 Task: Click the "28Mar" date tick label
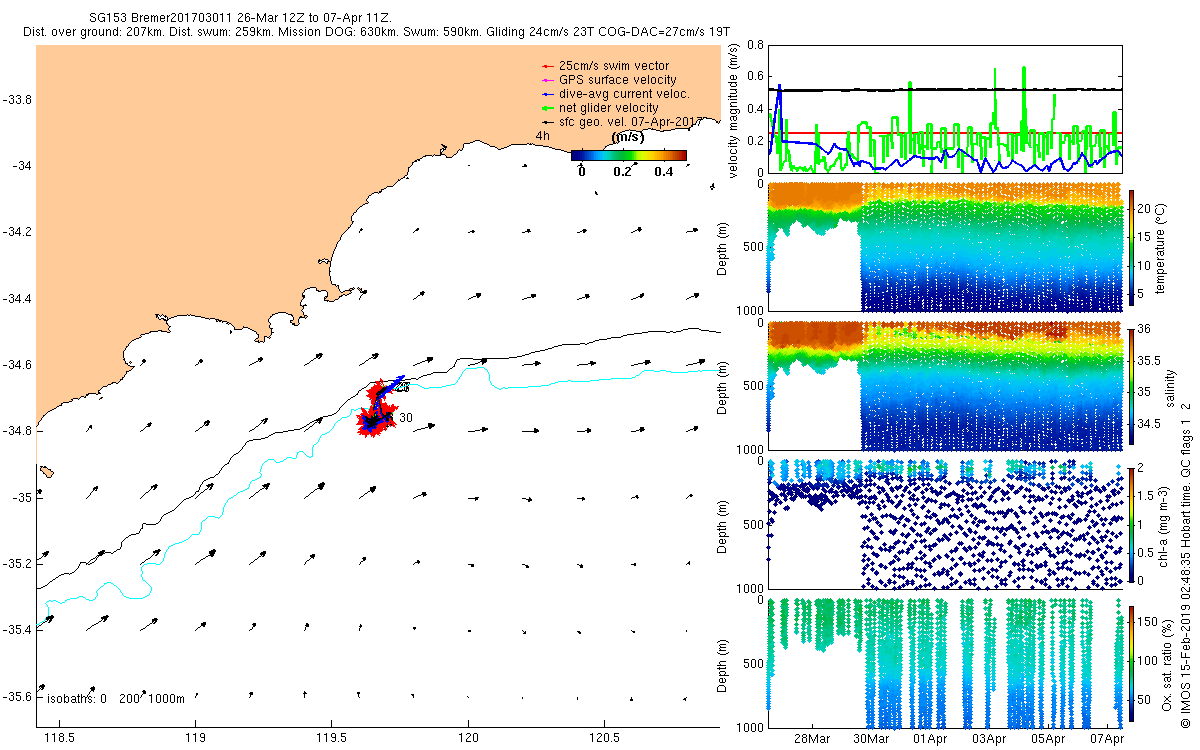point(812,737)
